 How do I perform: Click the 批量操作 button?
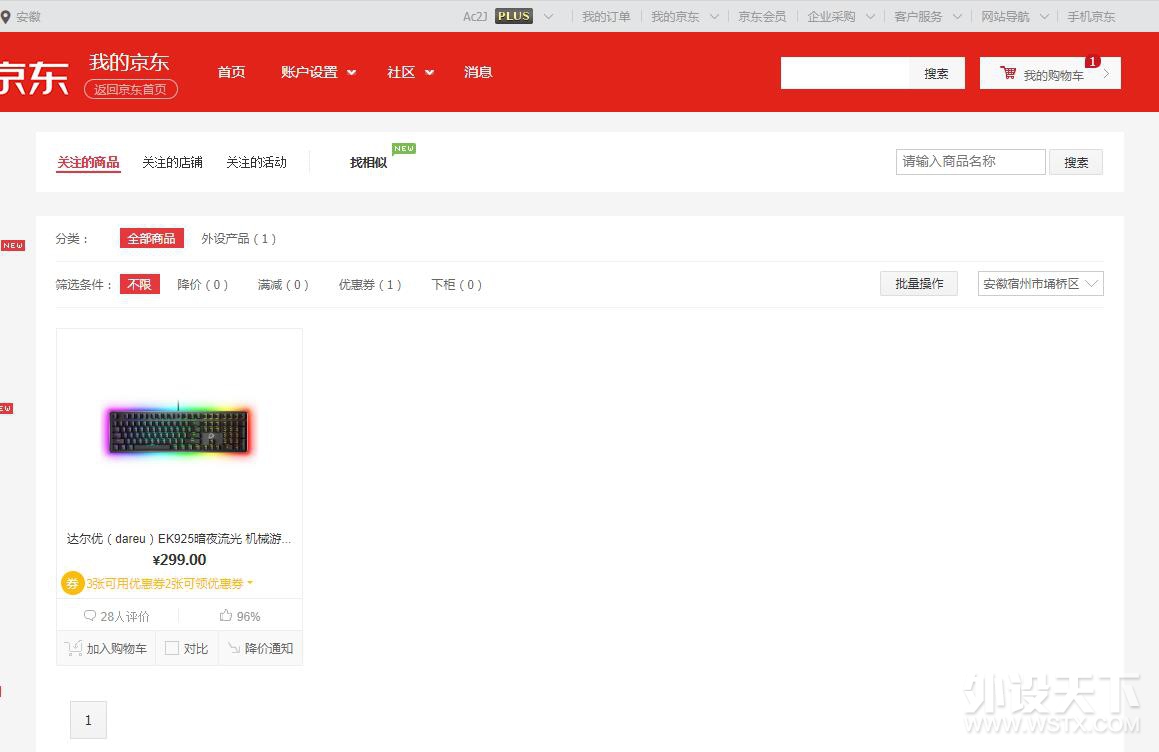[x=919, y=284]
